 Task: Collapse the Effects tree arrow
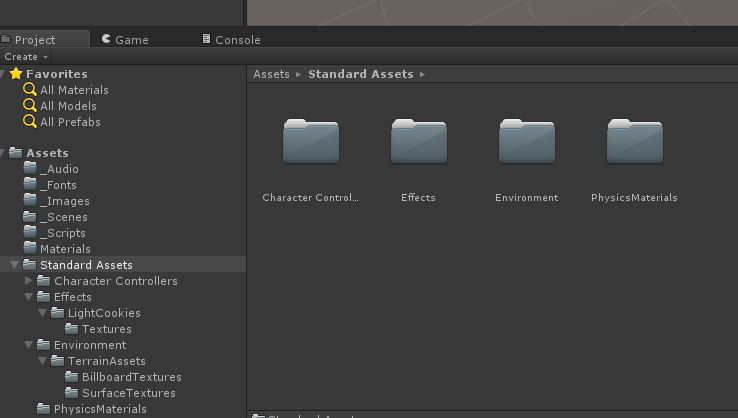[x=29, y=297]
